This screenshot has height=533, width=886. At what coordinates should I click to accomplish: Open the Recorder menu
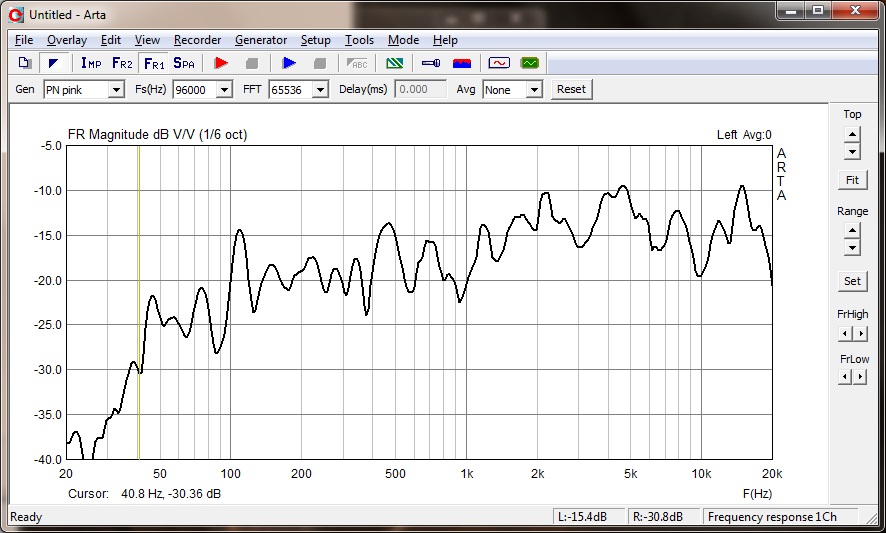(x=197, y=40)
